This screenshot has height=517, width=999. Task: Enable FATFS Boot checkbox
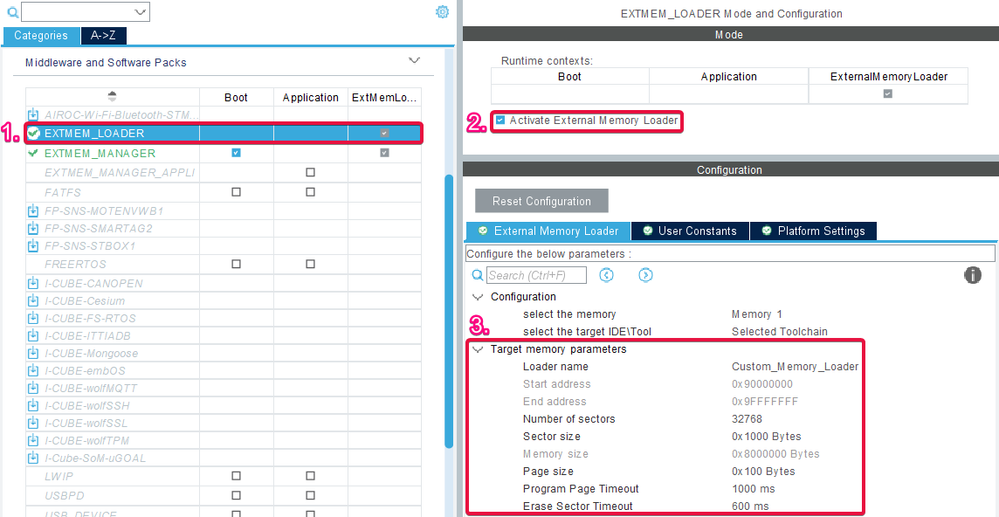236,192
